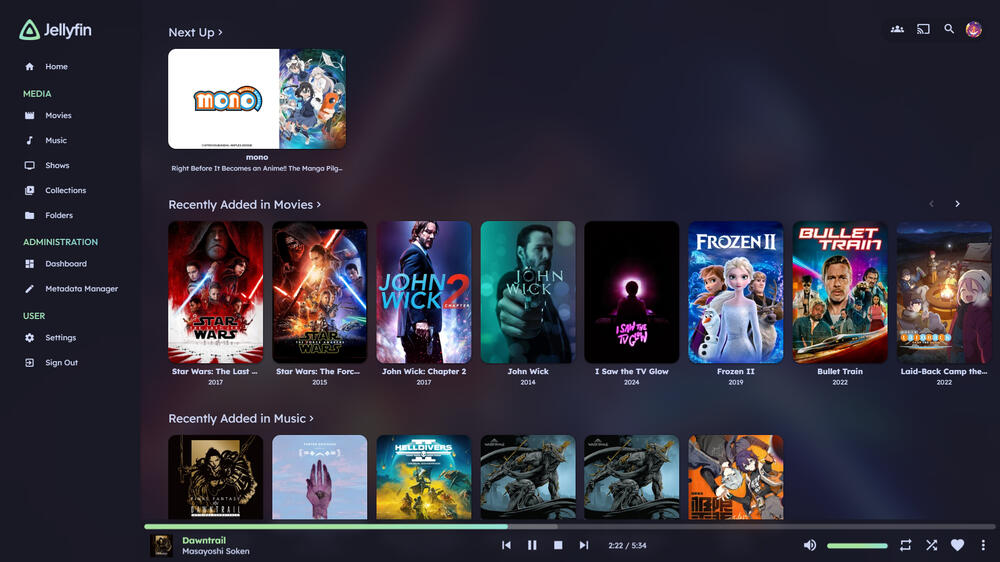
Task: Click Sign Out in the sidebar
Action: pyautogui.click(x=61, y=363)
